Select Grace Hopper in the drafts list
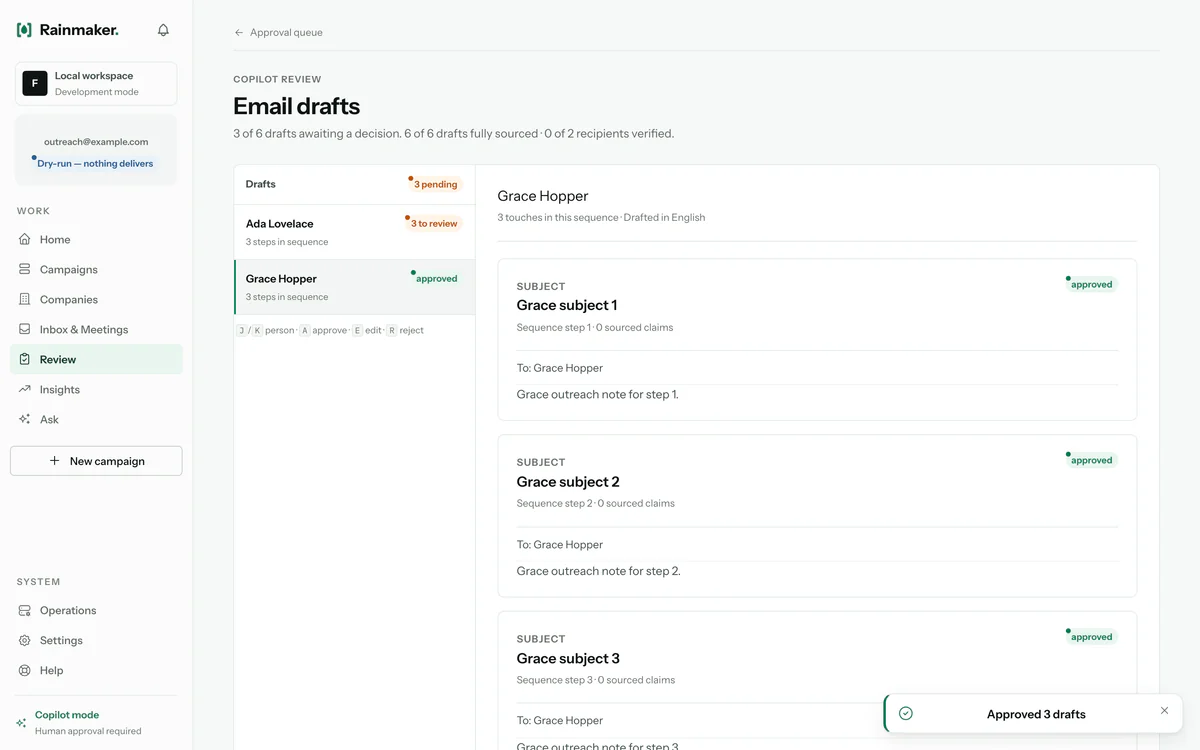The width and height of the screenshot is (1200, 750). pos(354,287)
